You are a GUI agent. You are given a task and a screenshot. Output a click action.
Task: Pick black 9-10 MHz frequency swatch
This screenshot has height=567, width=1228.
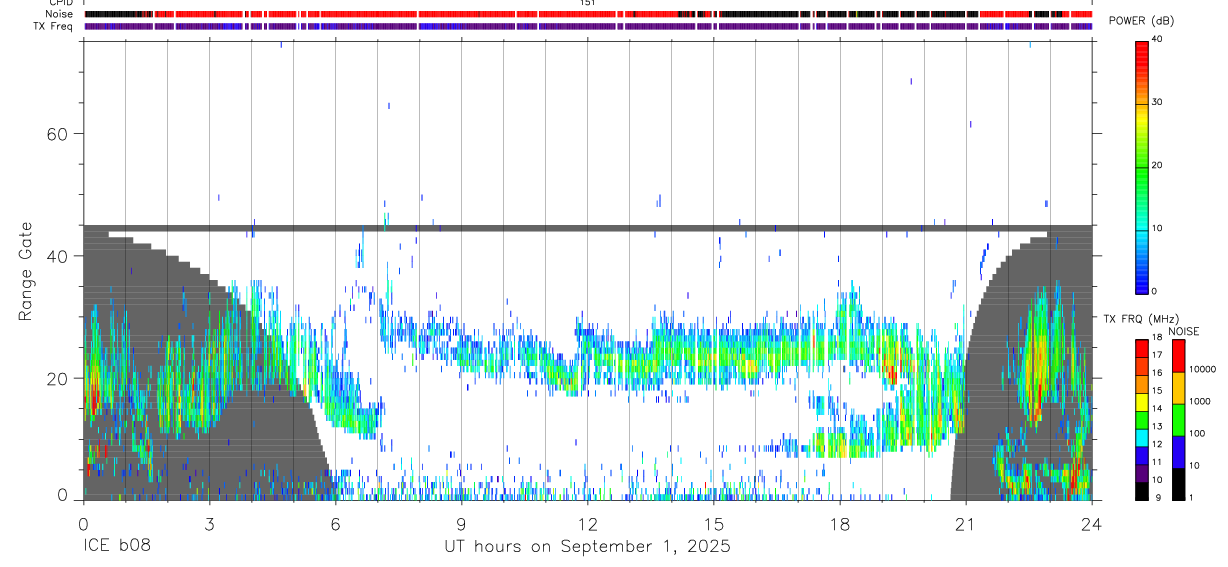click(x=1141, y=490)
